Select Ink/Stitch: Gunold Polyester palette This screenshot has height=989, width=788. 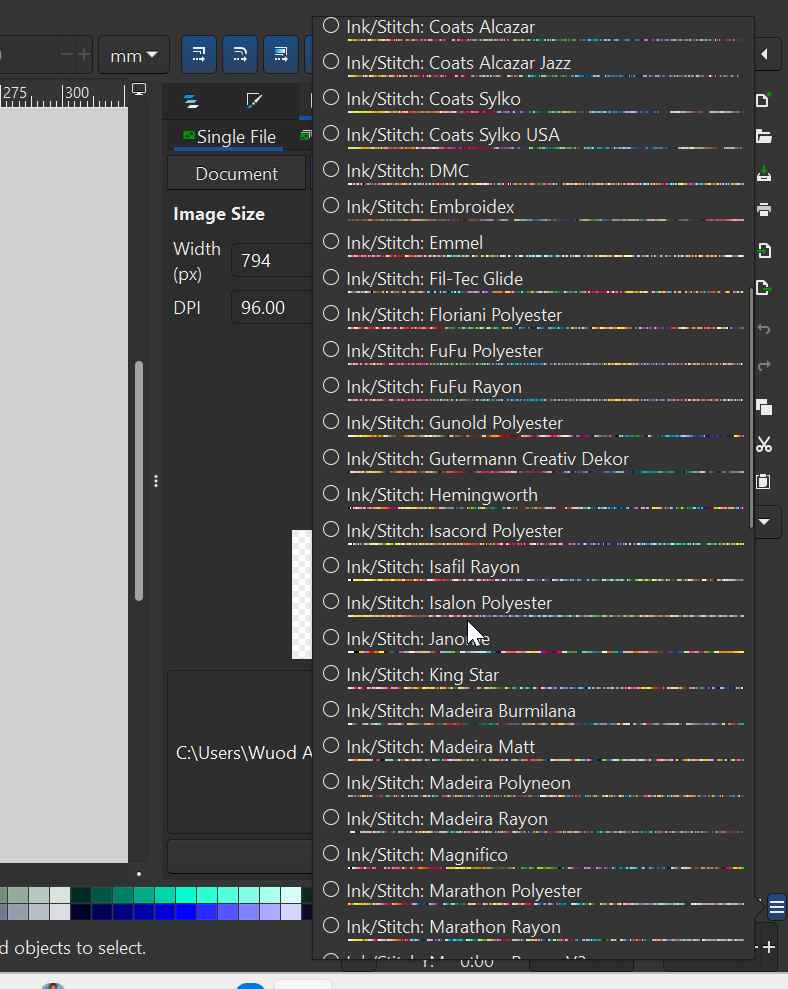533,424
